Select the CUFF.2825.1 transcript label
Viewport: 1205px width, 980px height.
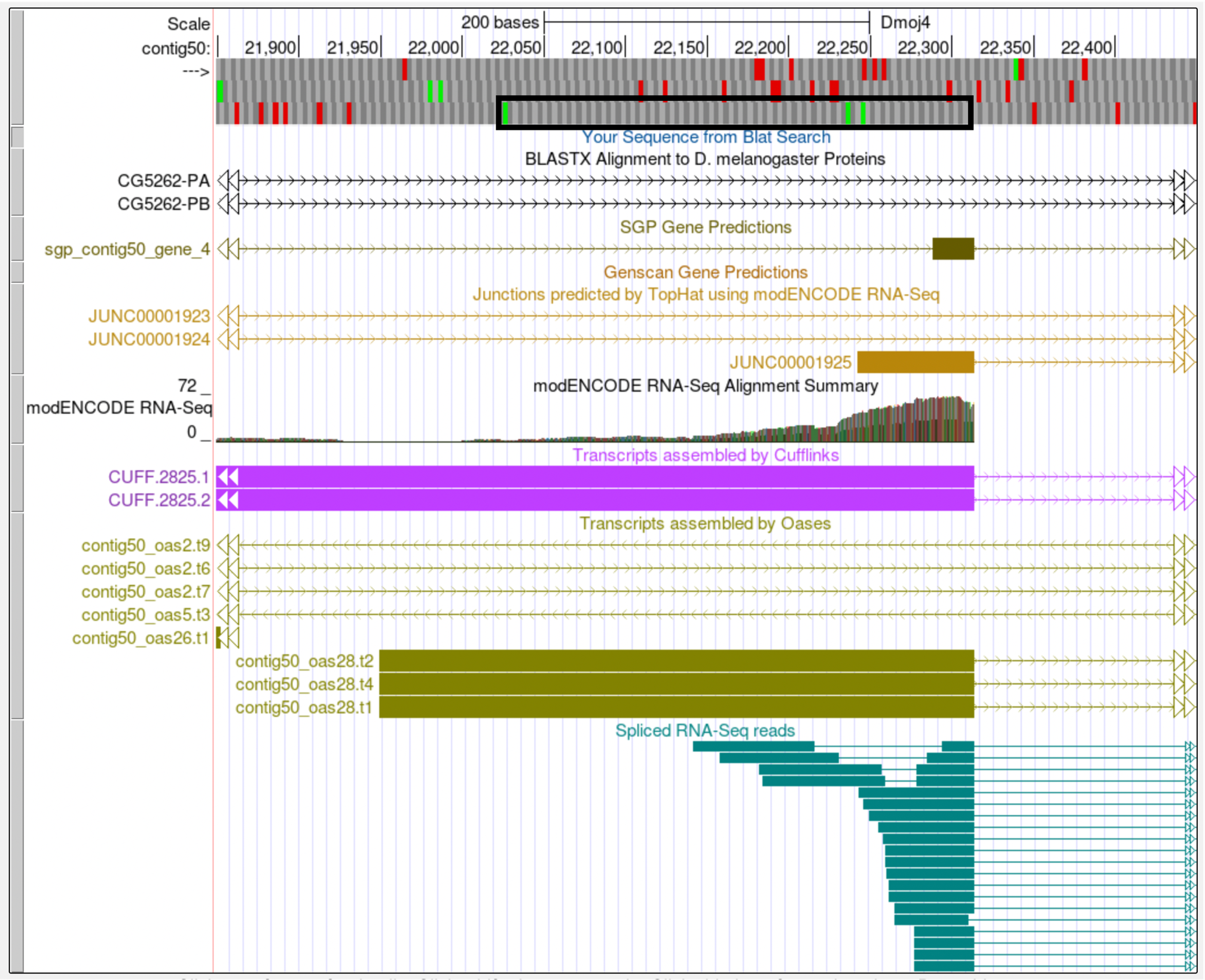(x=158, y=477)
